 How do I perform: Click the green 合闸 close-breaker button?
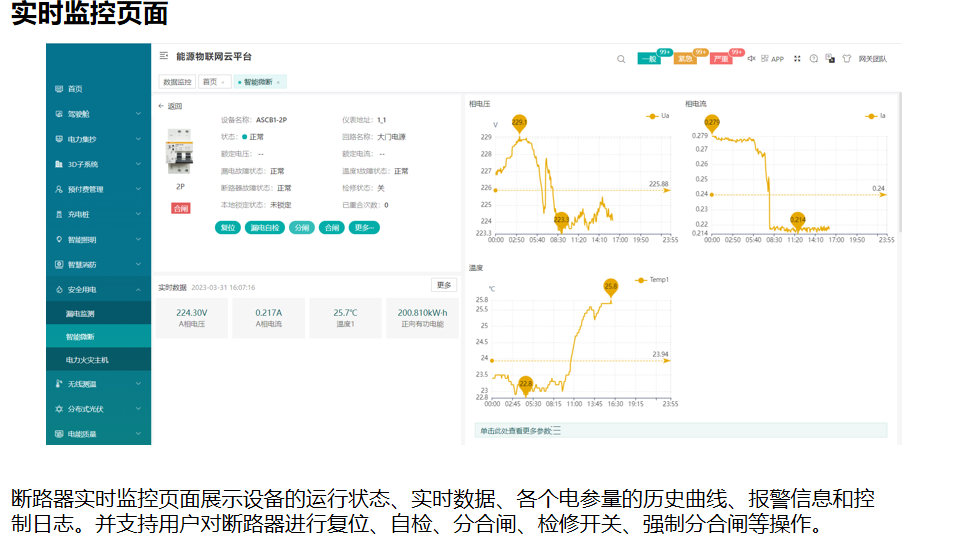click(x=332, y=228)
